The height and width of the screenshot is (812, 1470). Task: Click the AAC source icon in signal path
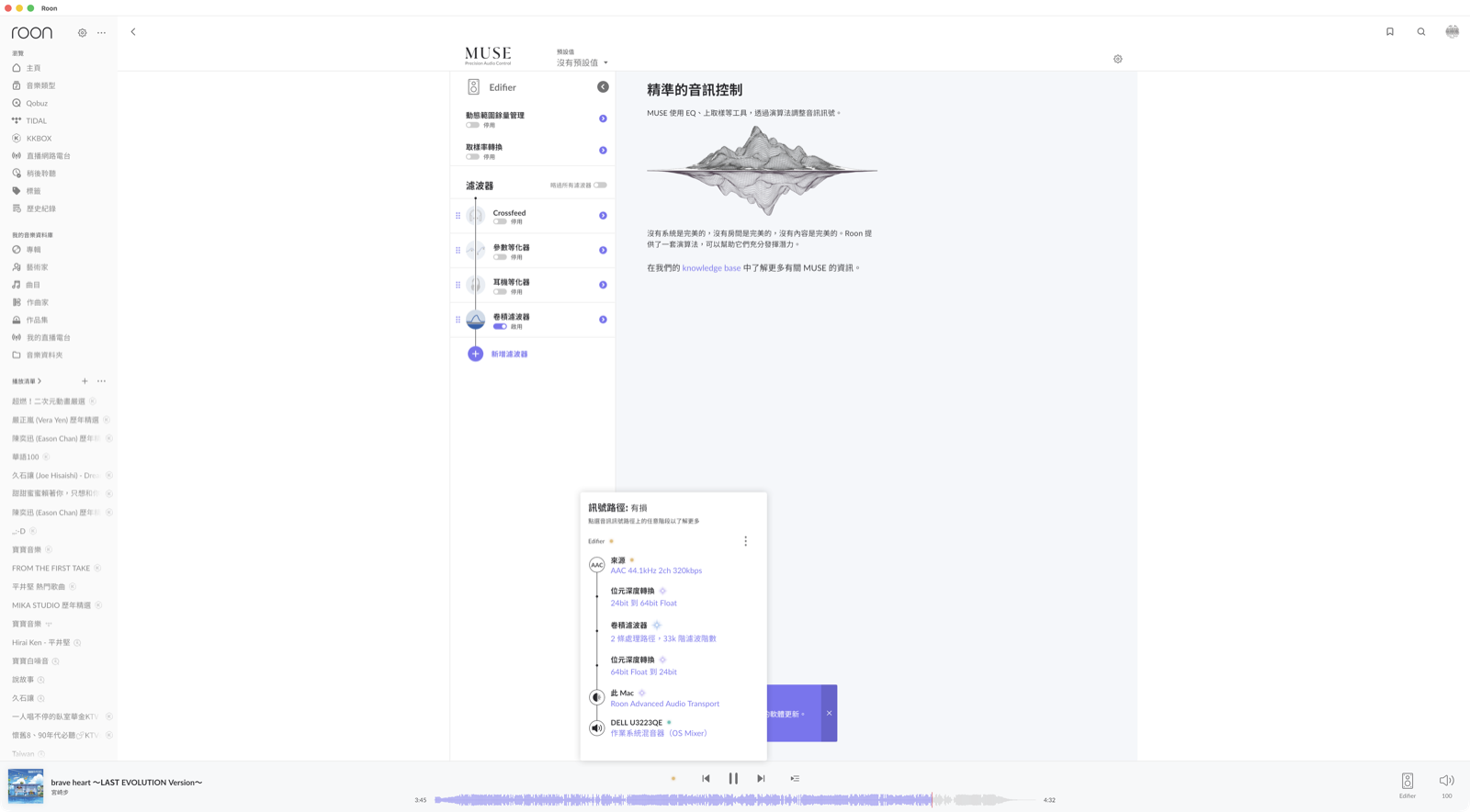click(x=597, y=565)
